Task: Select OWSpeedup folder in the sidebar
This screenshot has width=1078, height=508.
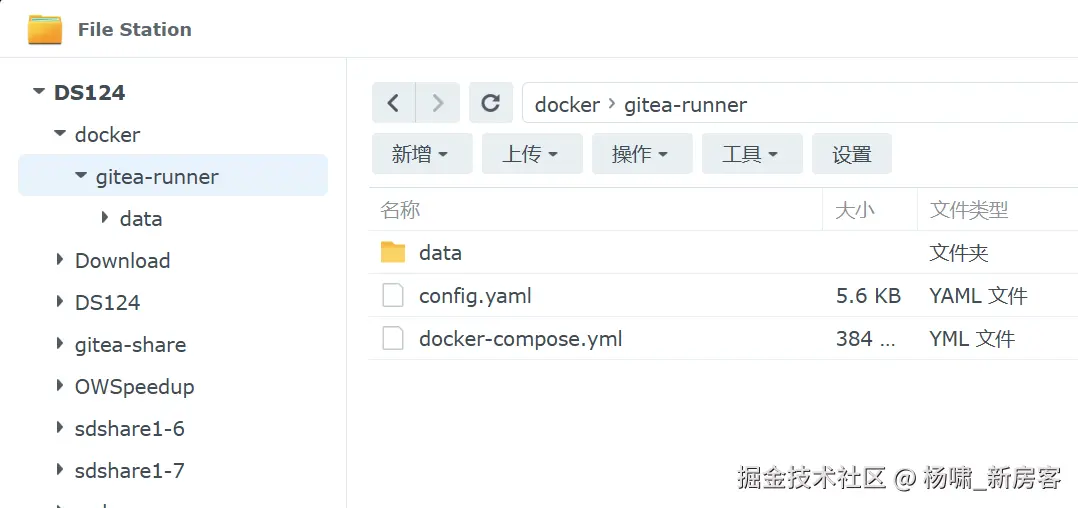Action: [x=134, y=386]
